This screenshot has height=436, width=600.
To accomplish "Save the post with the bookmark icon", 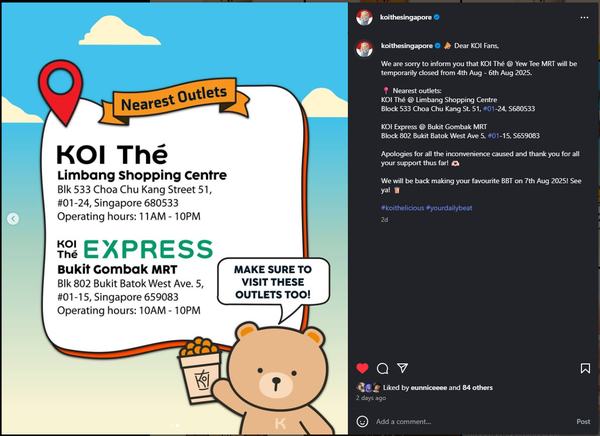I will 585,368.
